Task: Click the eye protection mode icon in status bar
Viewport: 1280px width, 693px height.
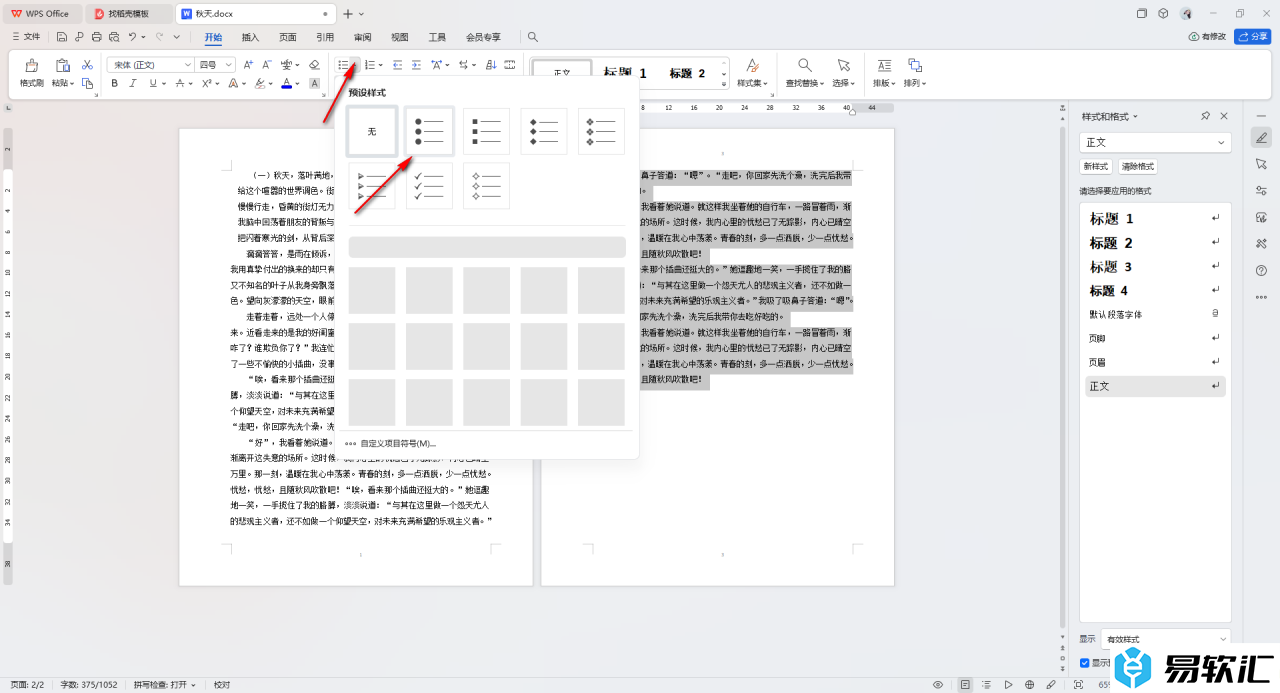Action: pyautogui.click(x=938, y=685)
